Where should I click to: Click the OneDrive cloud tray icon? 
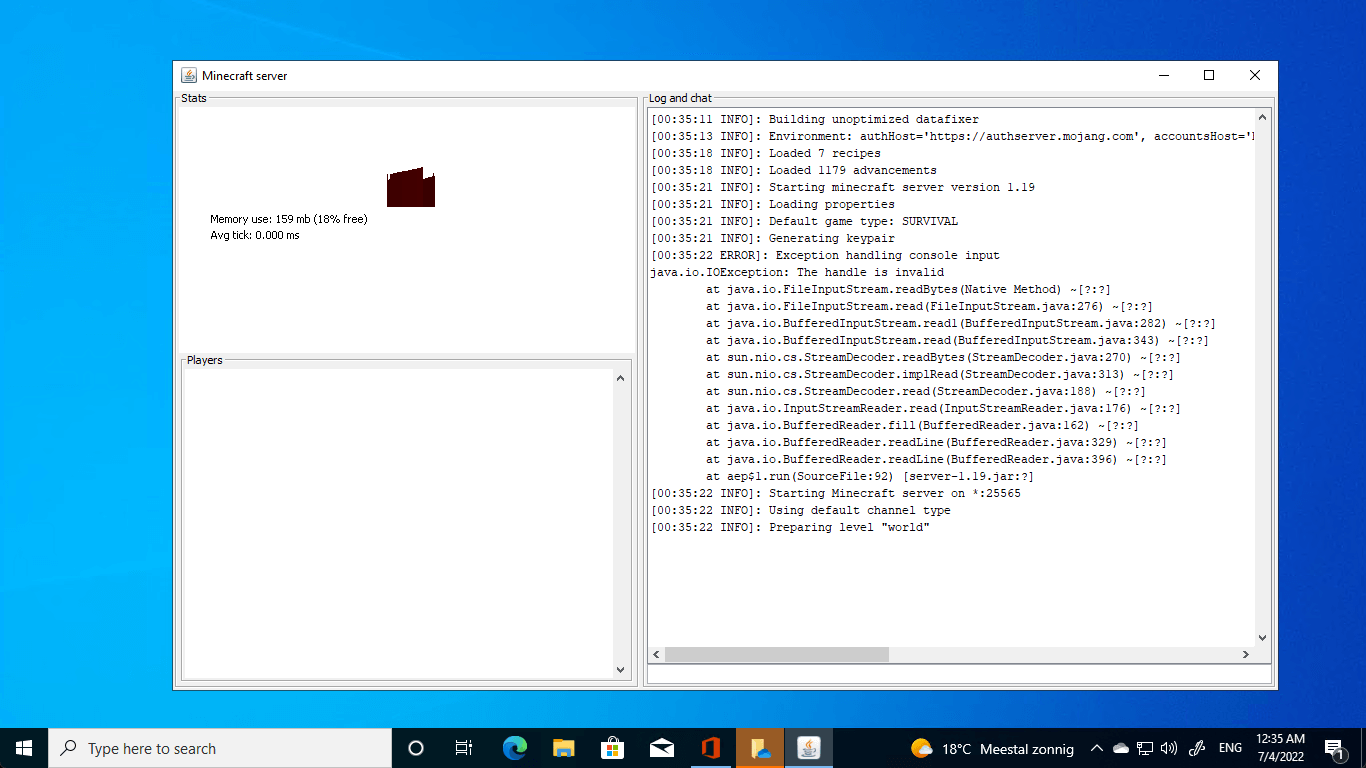(x=1121, y=748)
